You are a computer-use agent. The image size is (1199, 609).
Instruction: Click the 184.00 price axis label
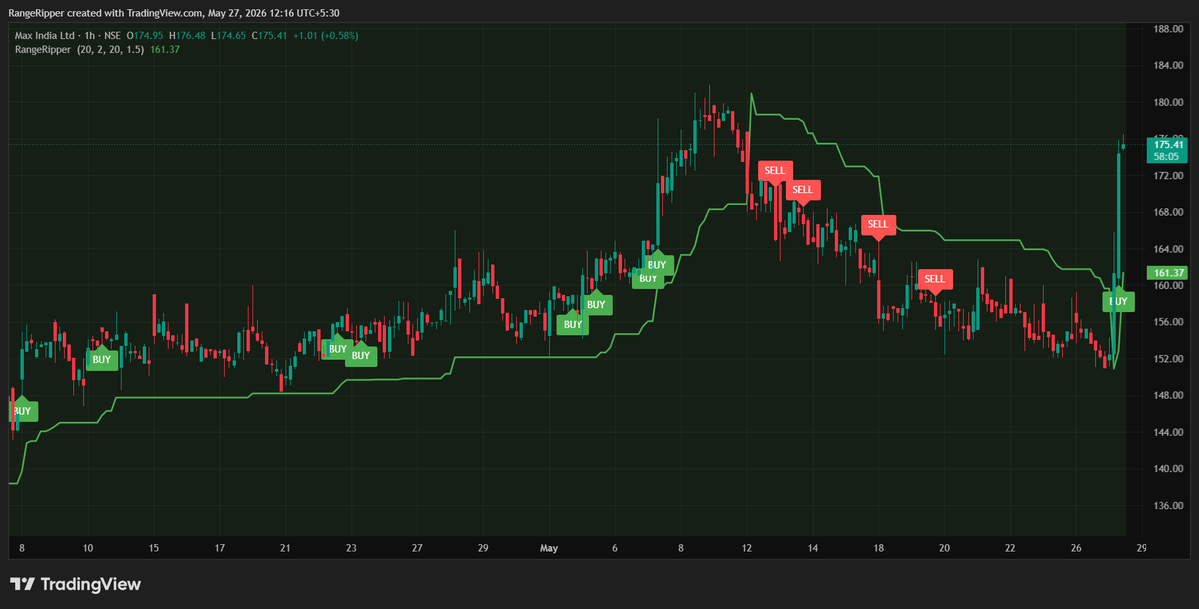click(x=1169, y=65)
